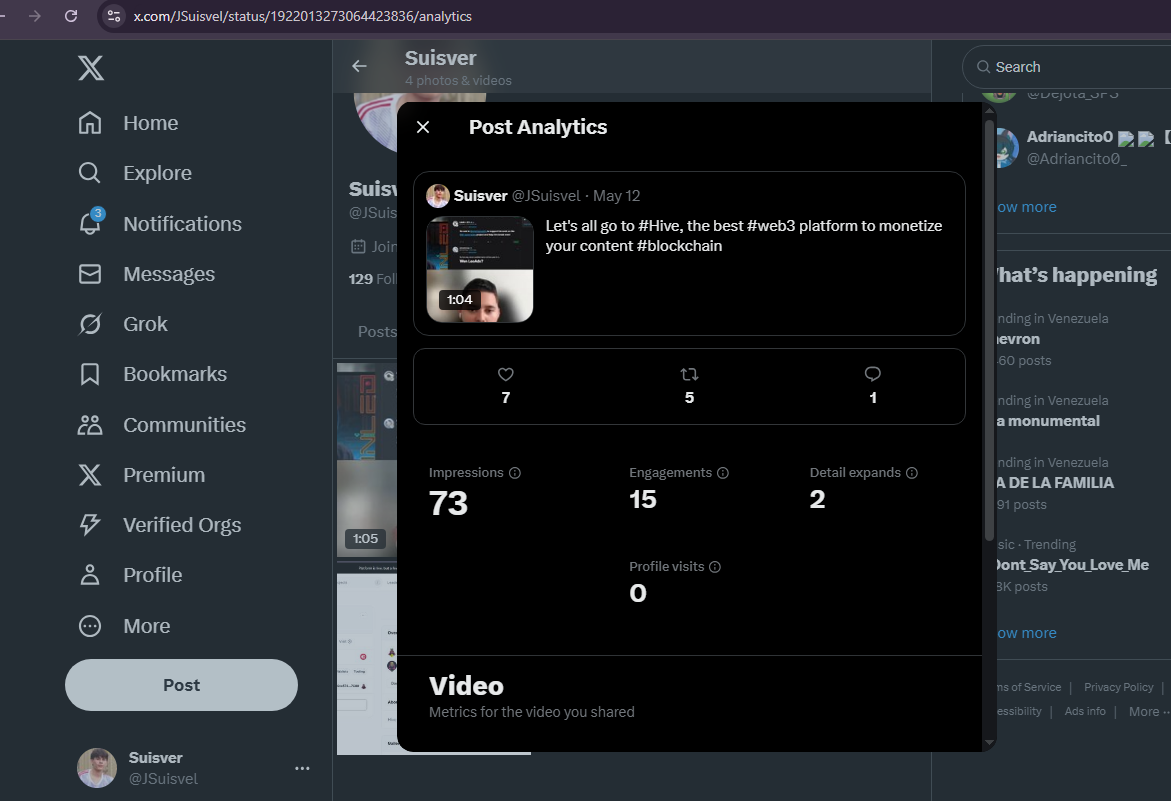
Task: Click the blue Post button
Action: 181,685
